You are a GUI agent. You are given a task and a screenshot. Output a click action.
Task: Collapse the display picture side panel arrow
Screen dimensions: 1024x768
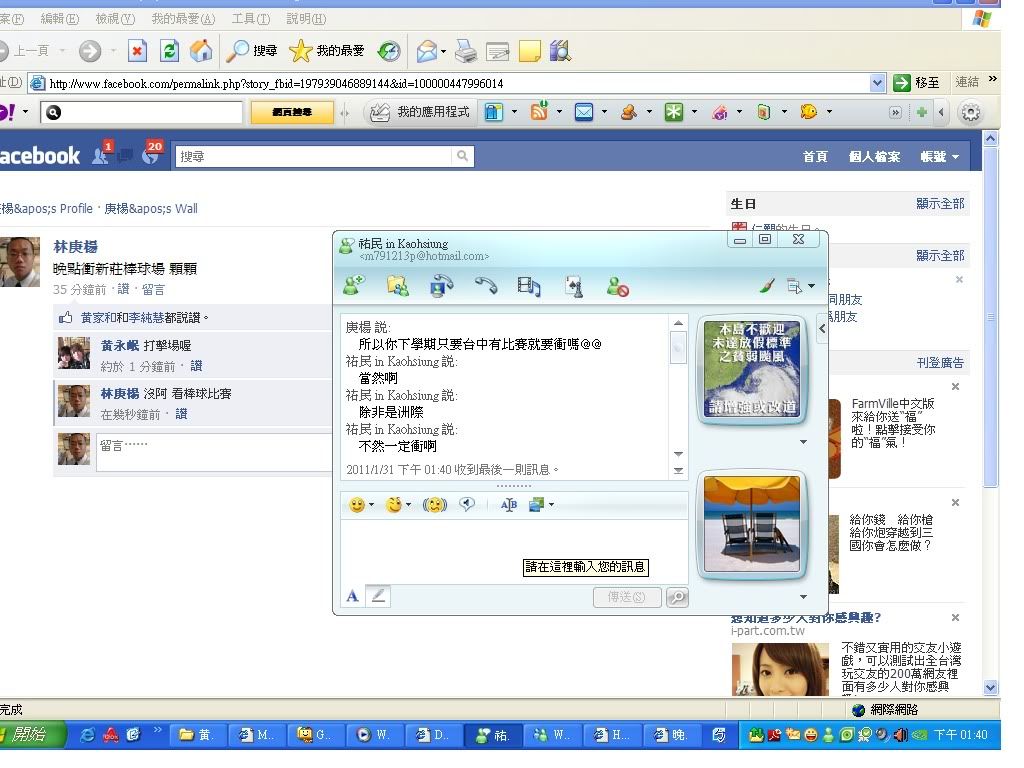pyautogui.click(x=822, y=327)
